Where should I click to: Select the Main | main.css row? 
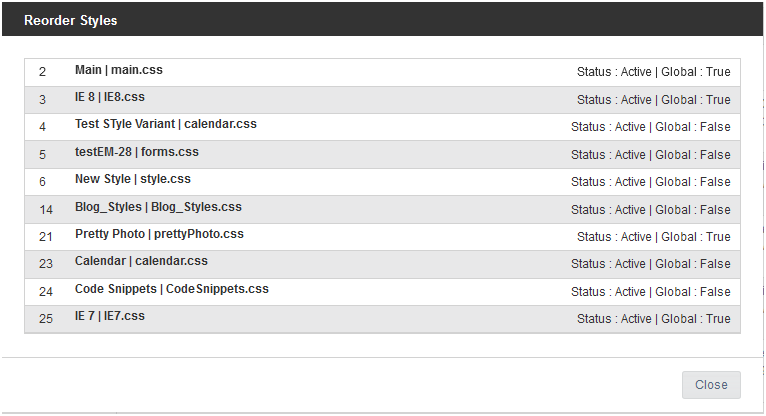tap(119, 71)
